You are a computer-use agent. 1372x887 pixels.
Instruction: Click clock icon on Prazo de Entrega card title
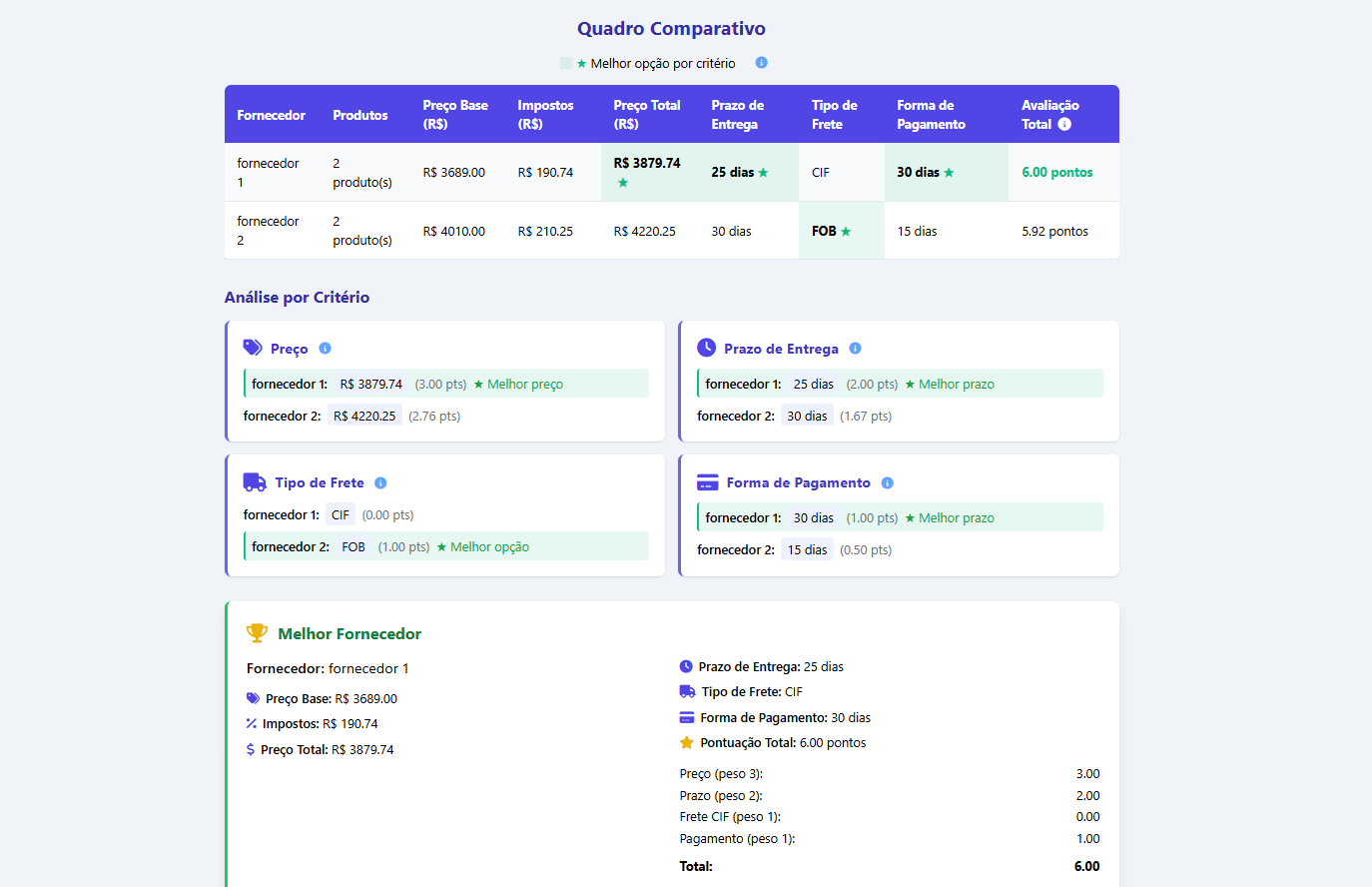click(x=706, y=348)
